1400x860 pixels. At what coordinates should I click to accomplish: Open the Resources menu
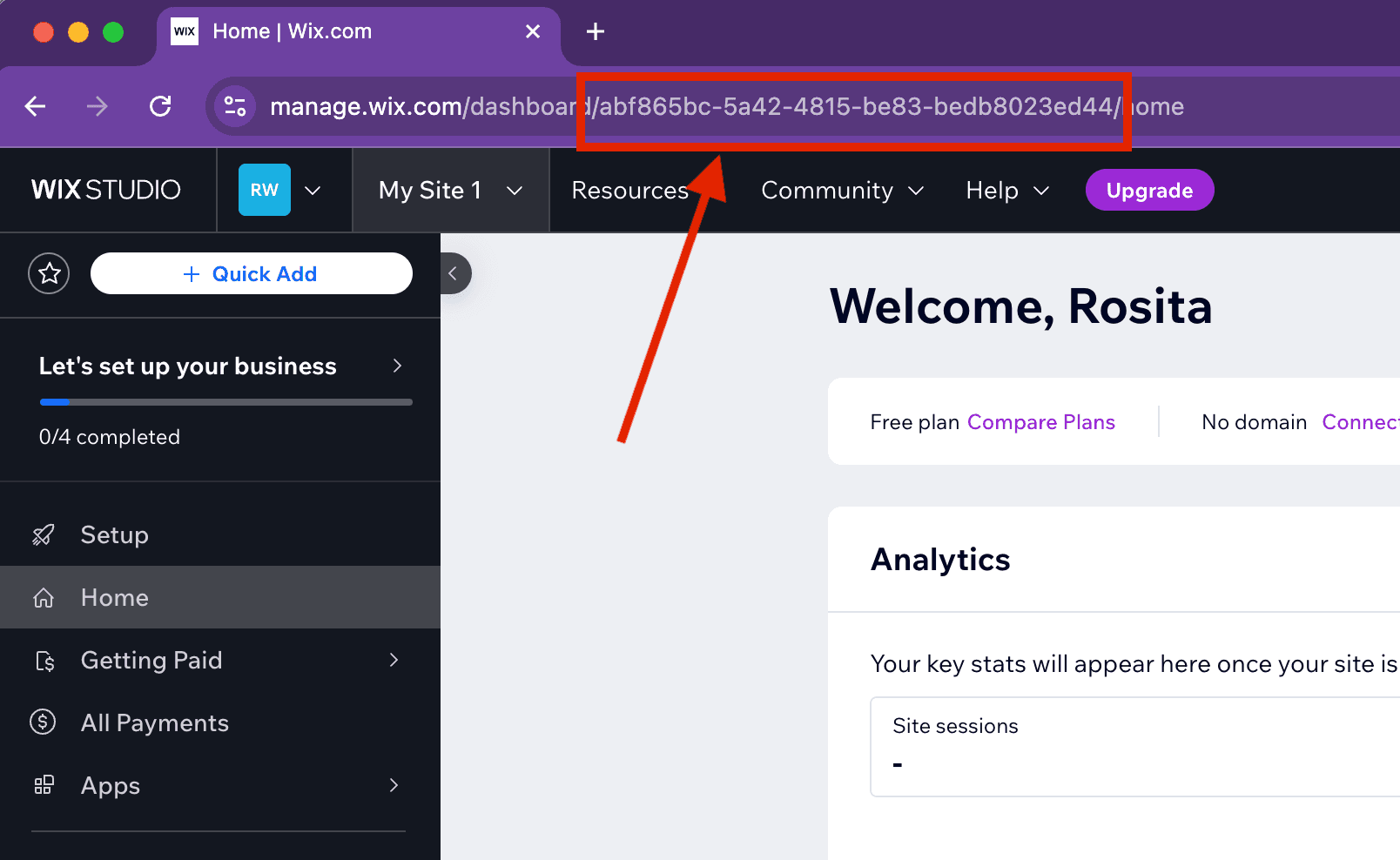[x=630, y=190]
